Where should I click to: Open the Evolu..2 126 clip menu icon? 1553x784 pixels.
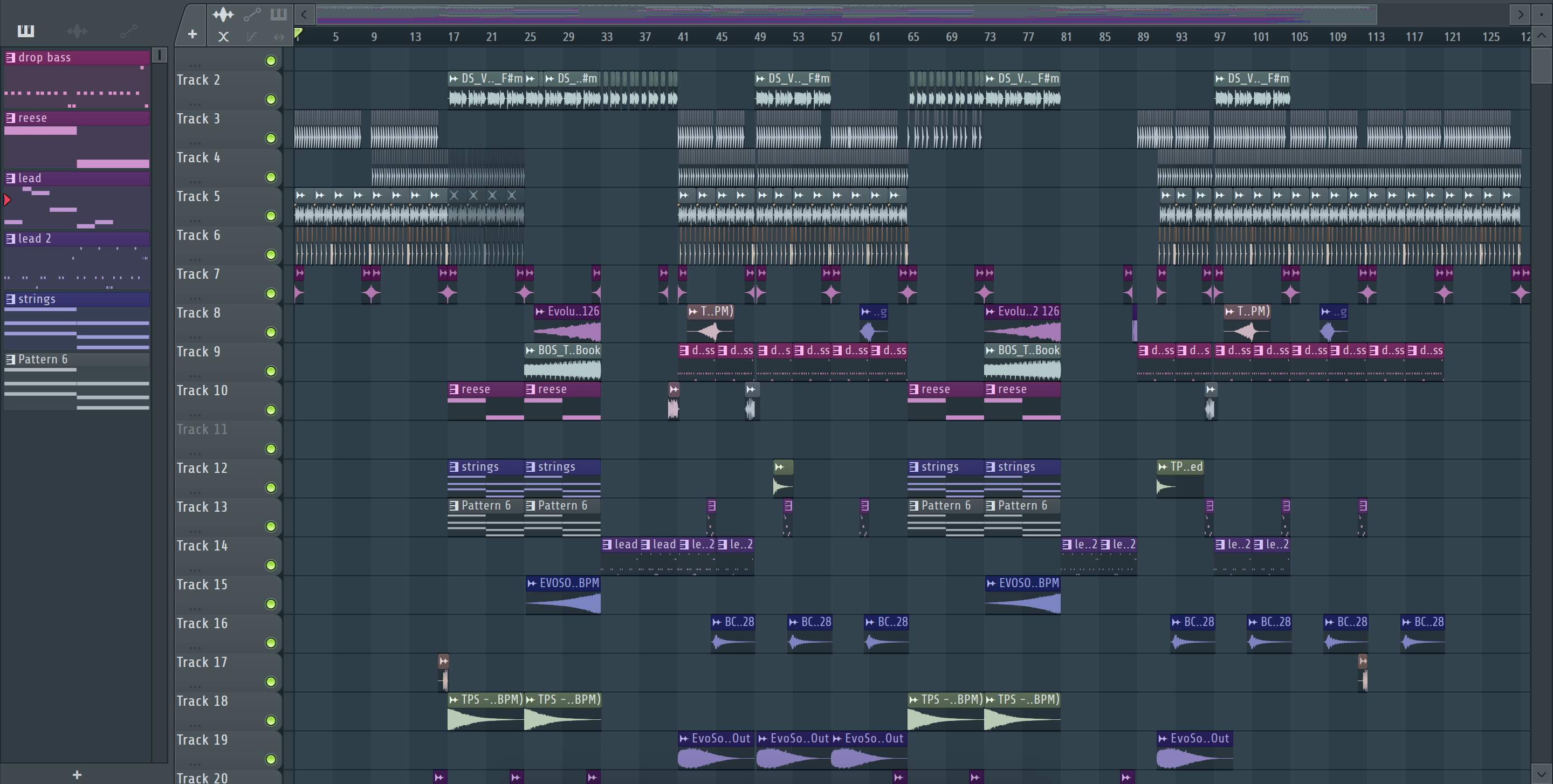990,312
